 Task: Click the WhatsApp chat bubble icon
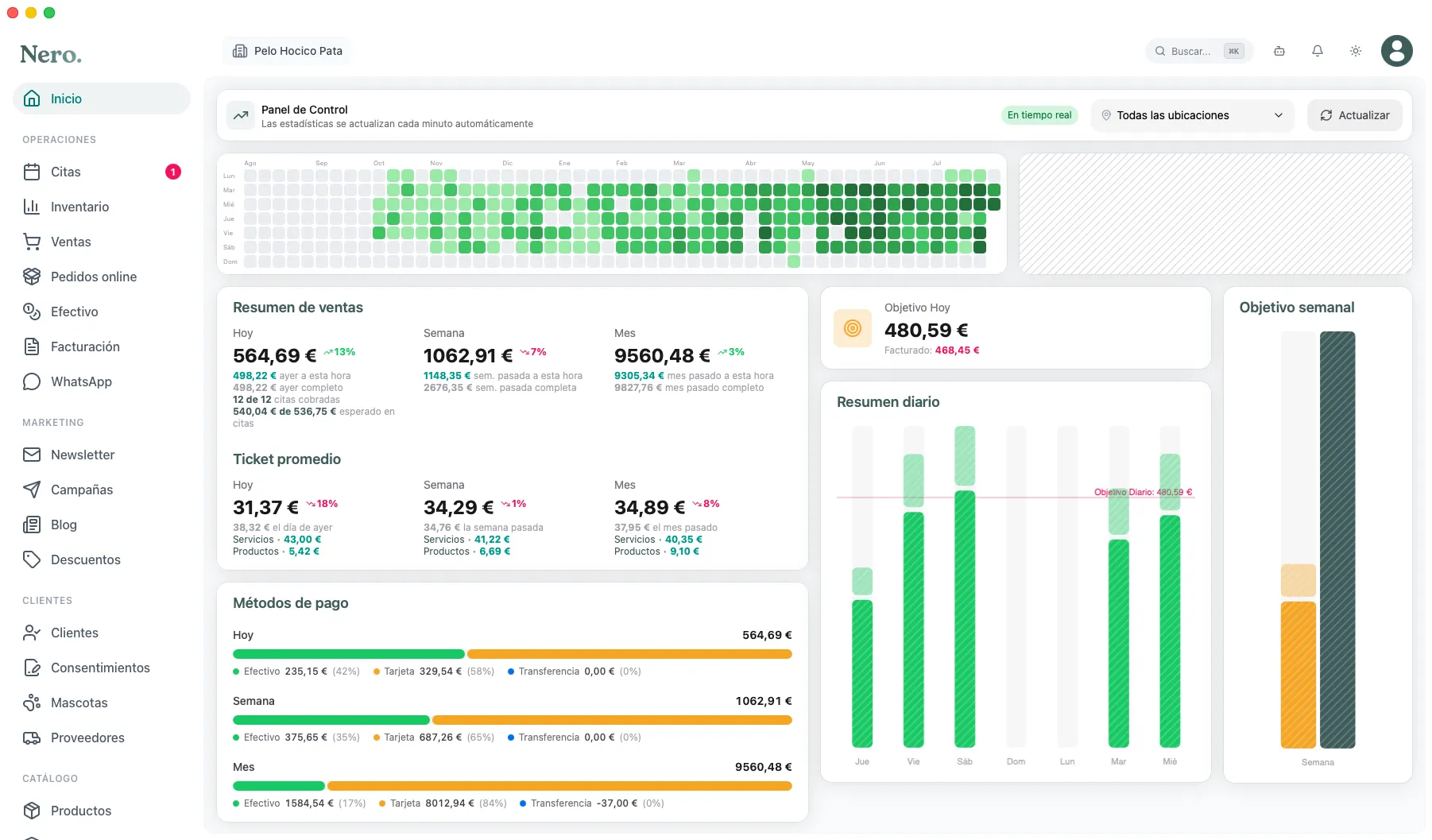[32, 381]
